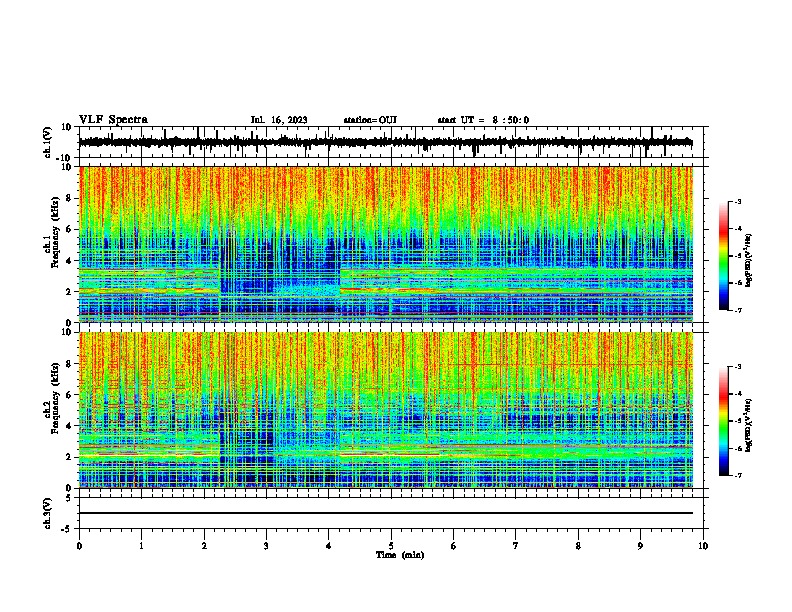792x612 pixels.
Task: Click the ch.3 axis tick label "5"
Action: 70,498
